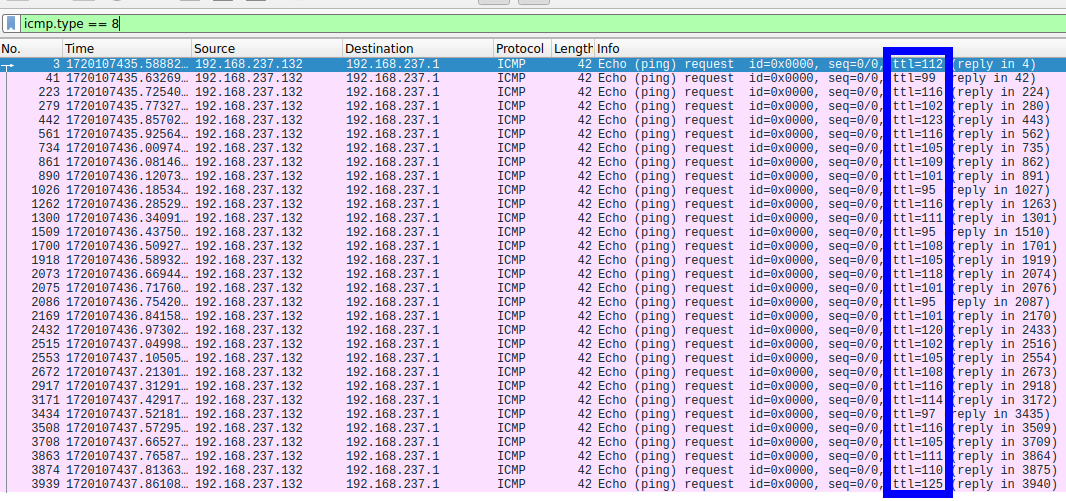Select packet number 1300 row

tap(533, 218)
